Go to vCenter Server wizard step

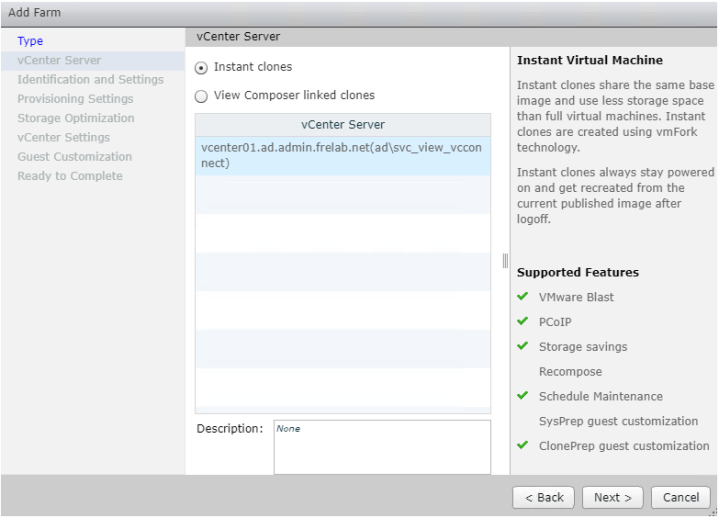click(59, 60)
